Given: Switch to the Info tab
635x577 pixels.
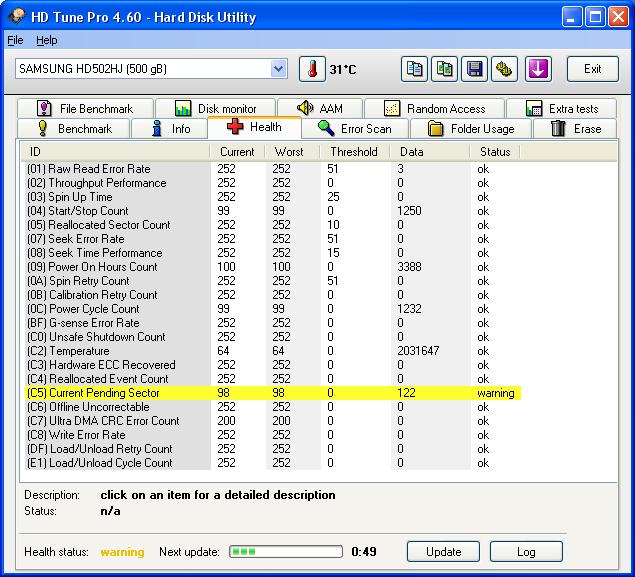Looking at the screenshot, I should 170,129.
